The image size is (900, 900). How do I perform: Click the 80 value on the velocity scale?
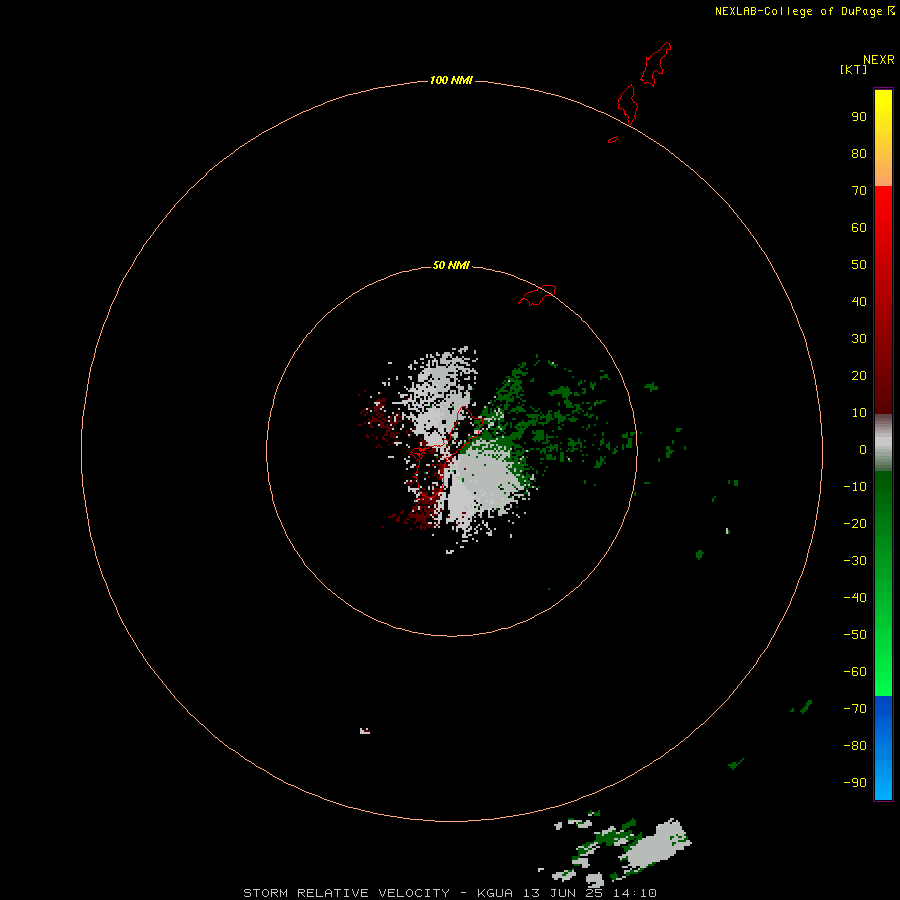pyautogui.click(x=859, y=154)
